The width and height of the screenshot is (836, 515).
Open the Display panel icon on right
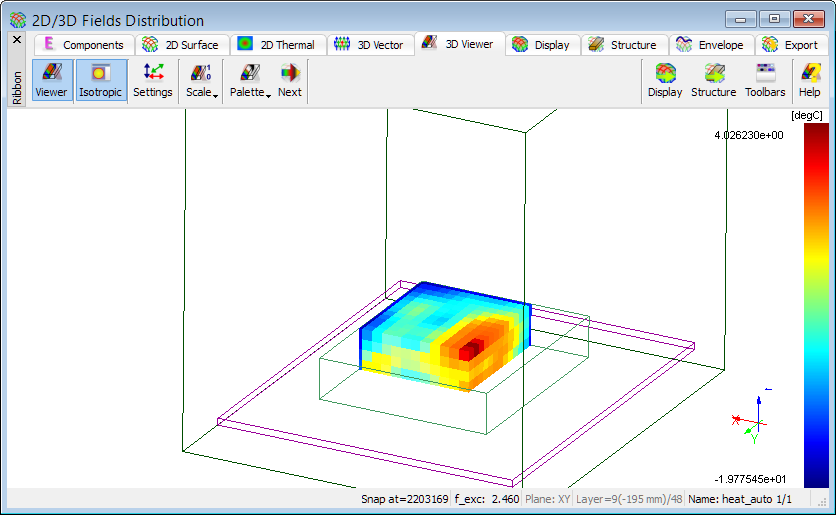tap(664, 80)
